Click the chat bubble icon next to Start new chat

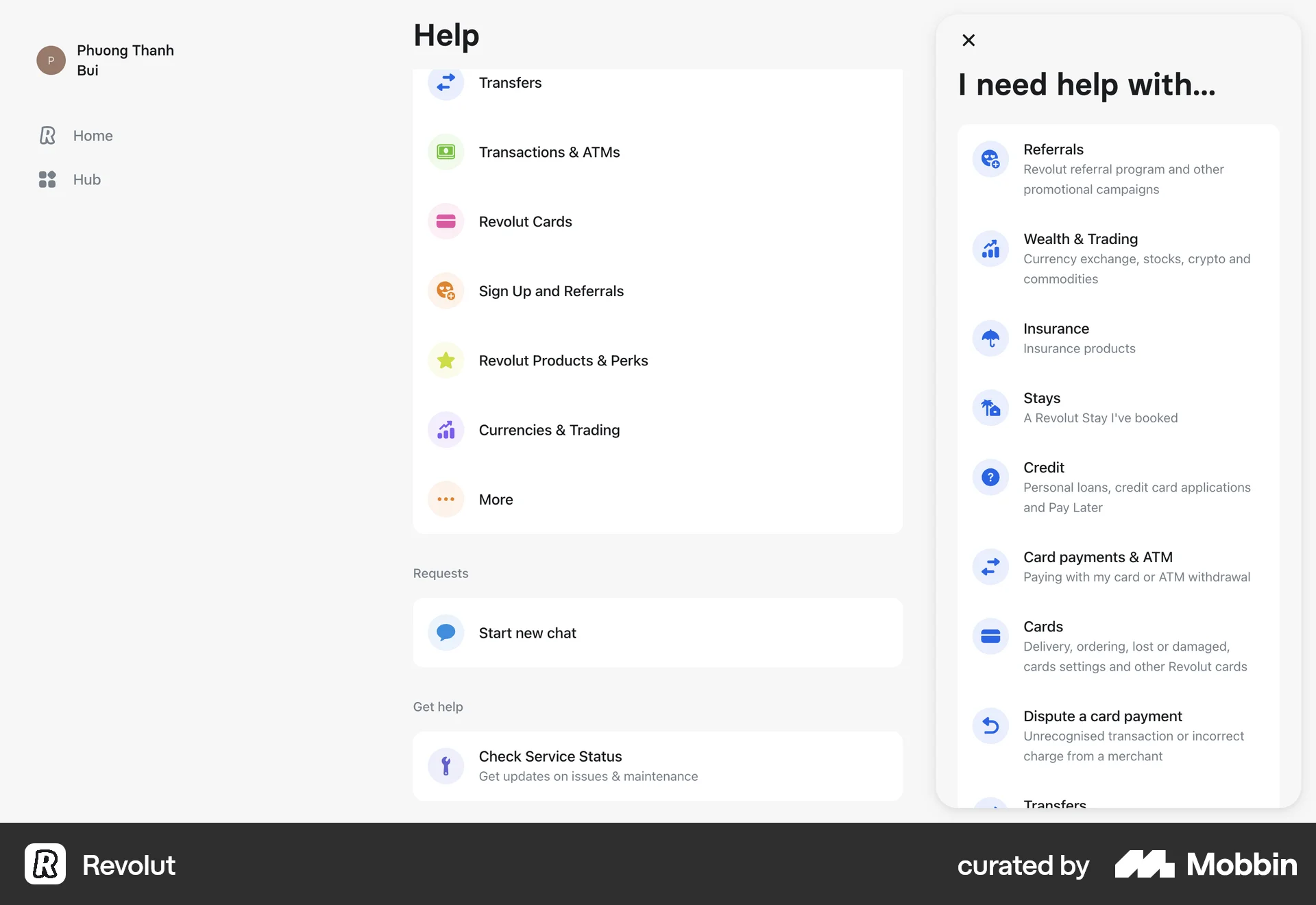446,632
